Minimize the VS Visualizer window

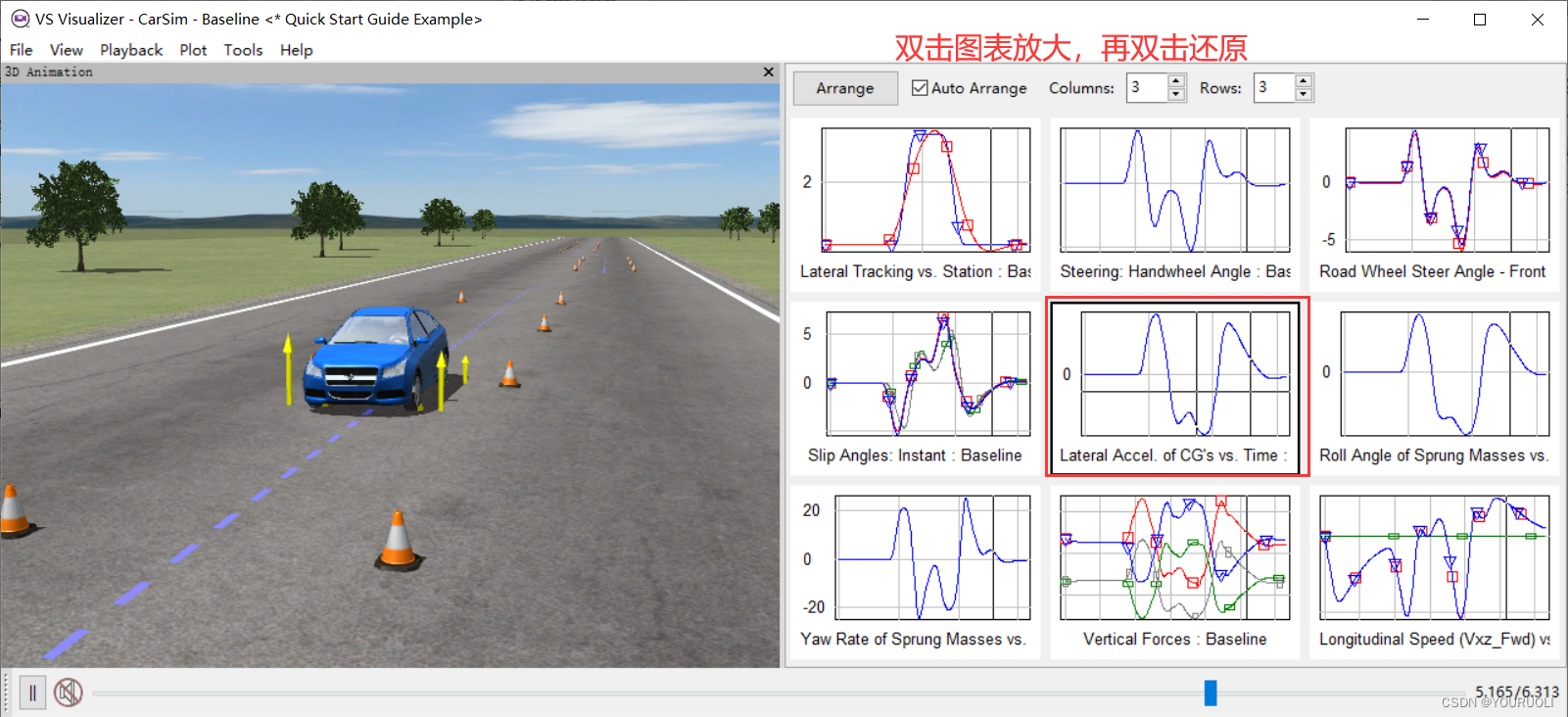[1423, 20]
